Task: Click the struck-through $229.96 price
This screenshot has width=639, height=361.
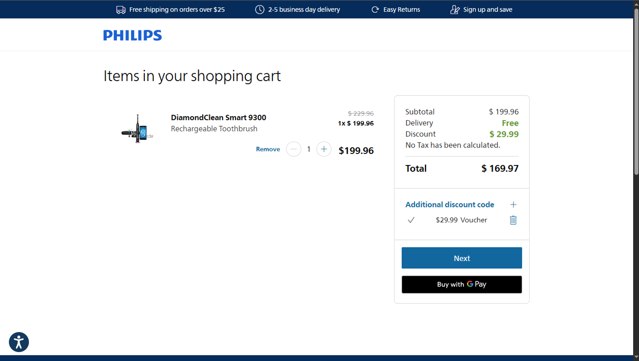Action: click(x=361, y=113)
